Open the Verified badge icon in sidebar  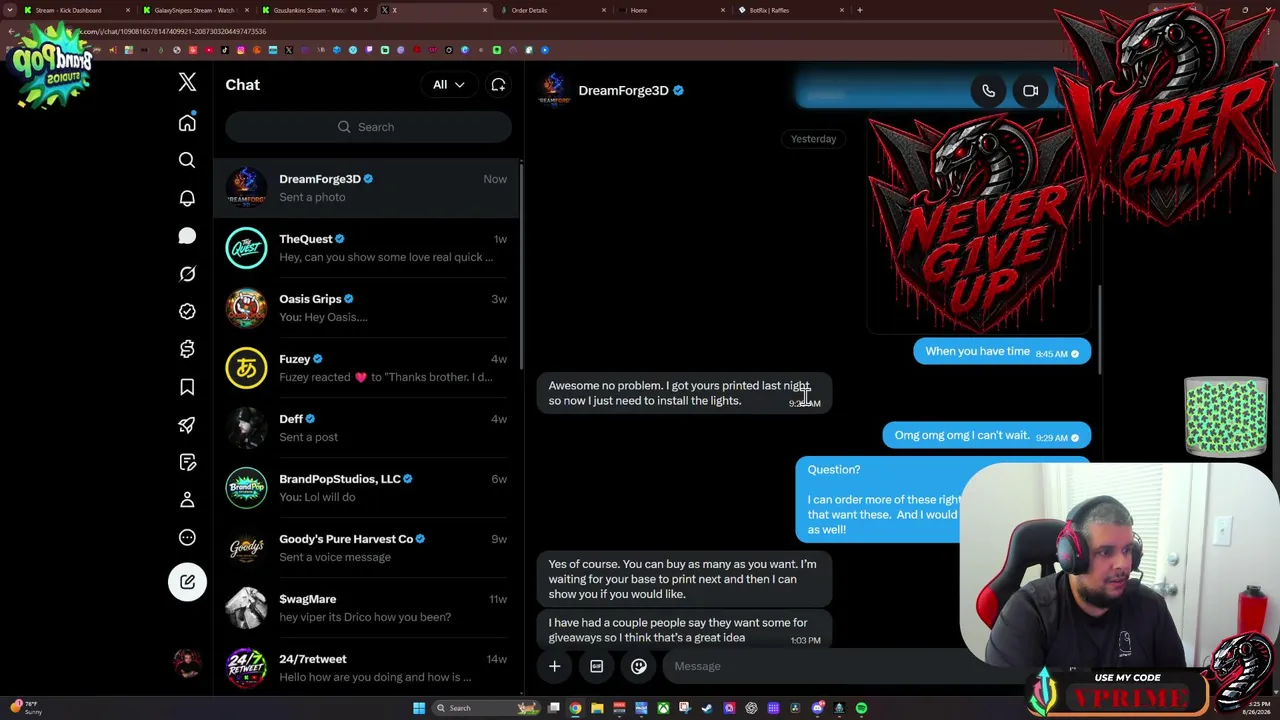point(187,311)
